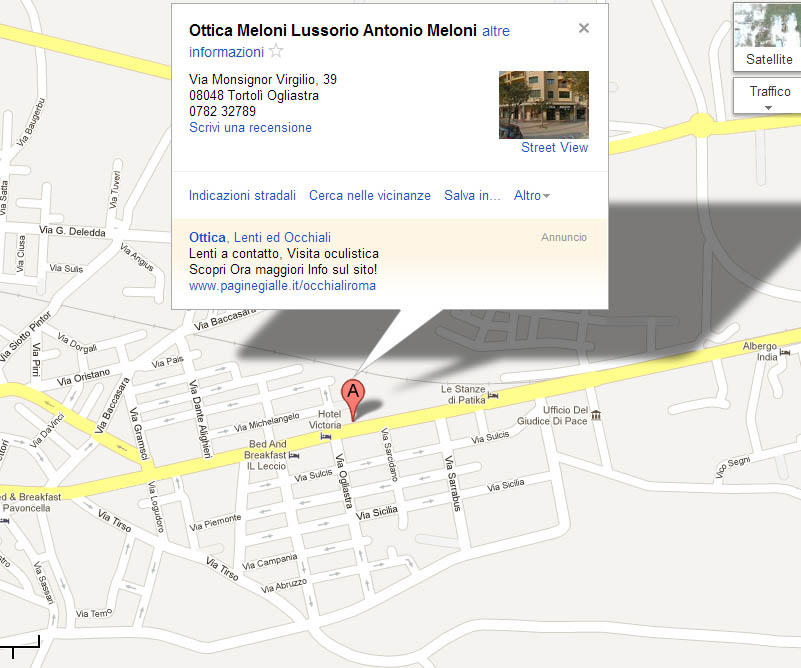Click 'Scrivi una recensione' link
Image resolution: width=801 pixels, height=668 pixels.
coord(250,128)
